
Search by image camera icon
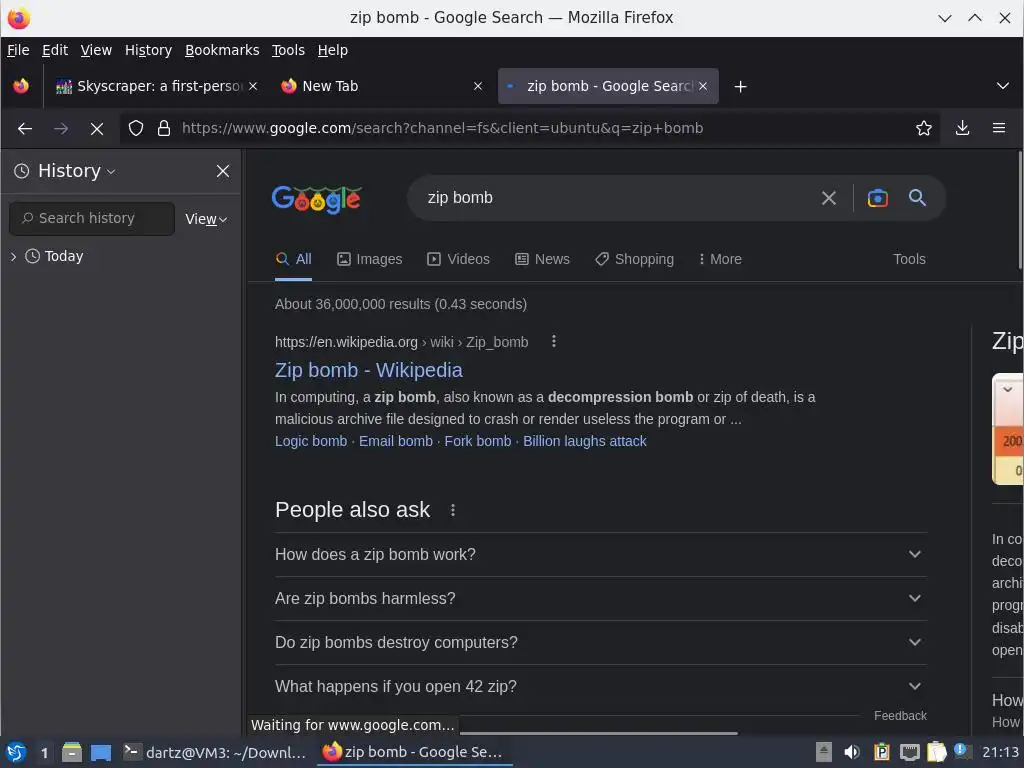(877, 198)
